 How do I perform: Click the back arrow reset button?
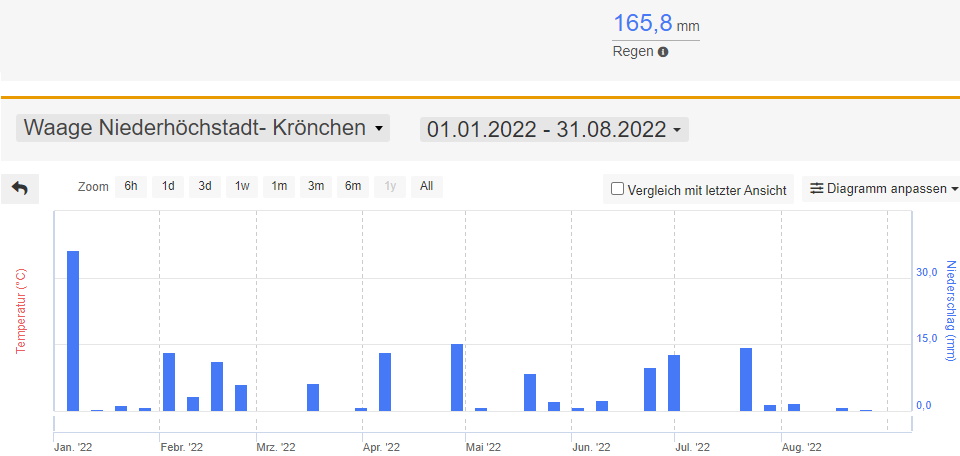20,188
